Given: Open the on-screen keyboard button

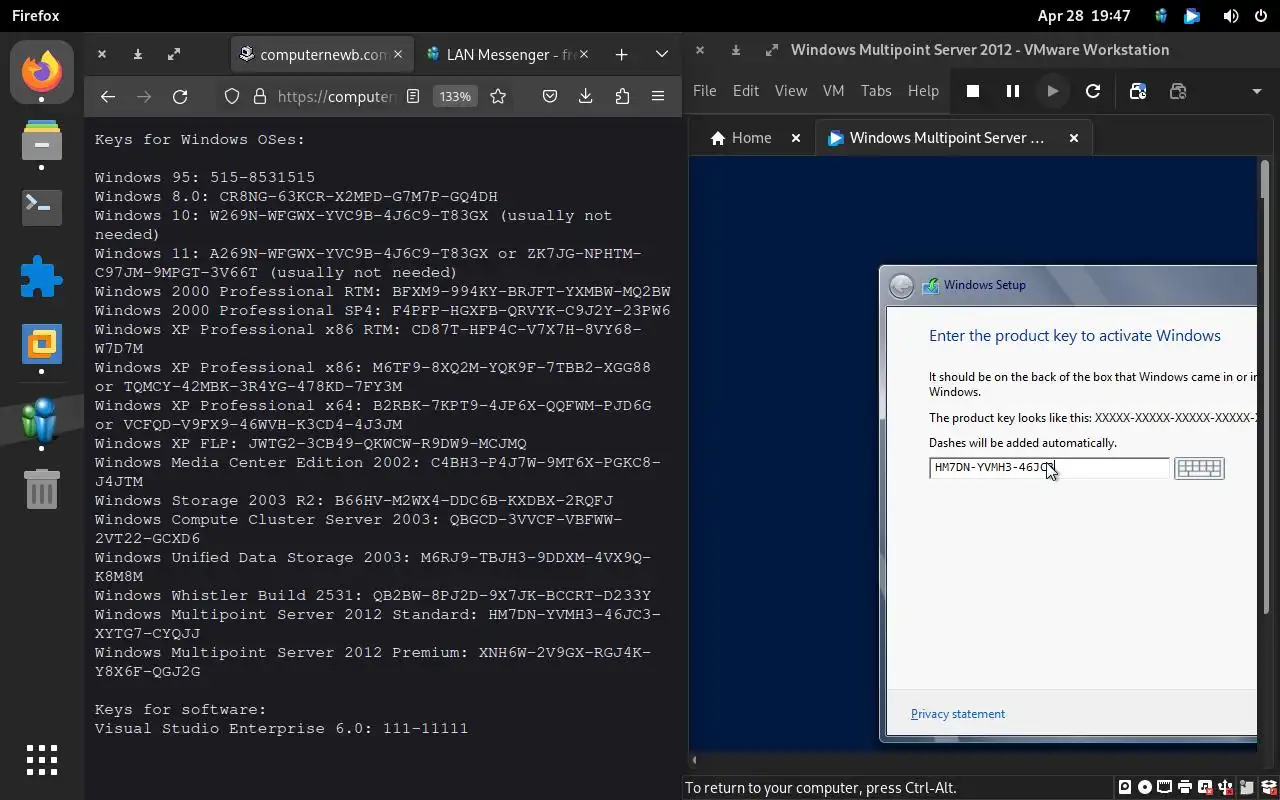Looking at the screenshot, I should (x=1199, y=468).
